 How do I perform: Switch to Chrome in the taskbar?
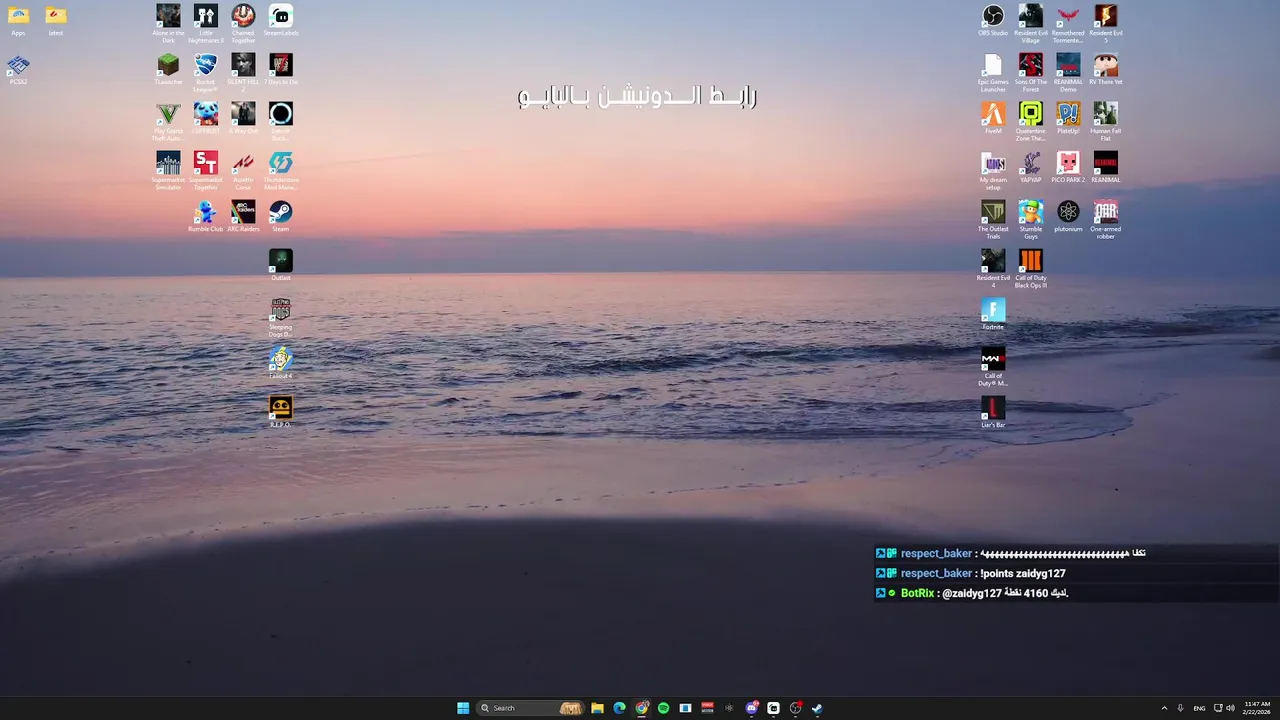(642, 708)
